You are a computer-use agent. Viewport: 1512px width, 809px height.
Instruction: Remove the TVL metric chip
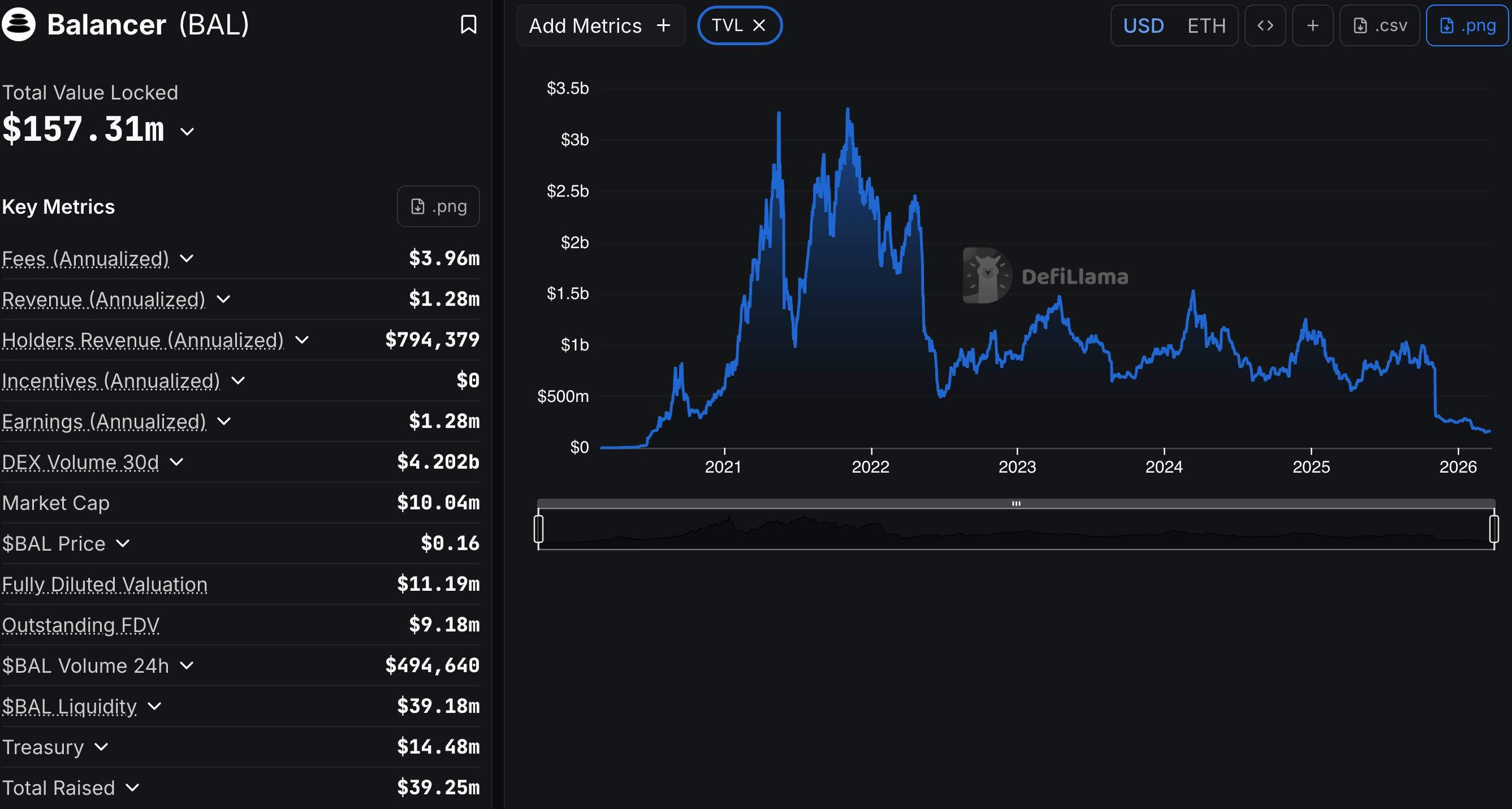point(759,25)
